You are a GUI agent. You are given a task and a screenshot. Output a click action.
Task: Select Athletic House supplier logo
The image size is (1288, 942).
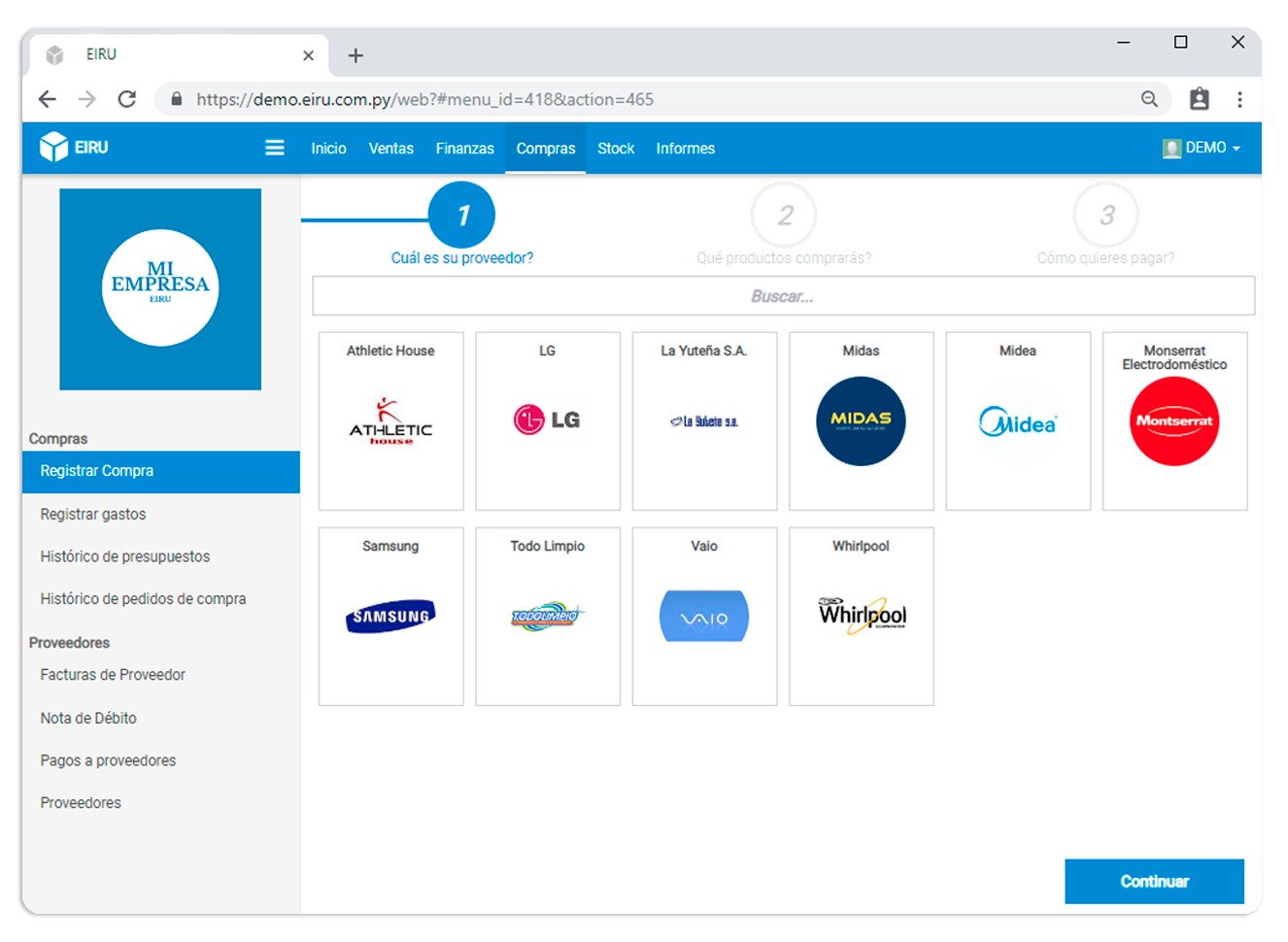[x=390, y=421]
